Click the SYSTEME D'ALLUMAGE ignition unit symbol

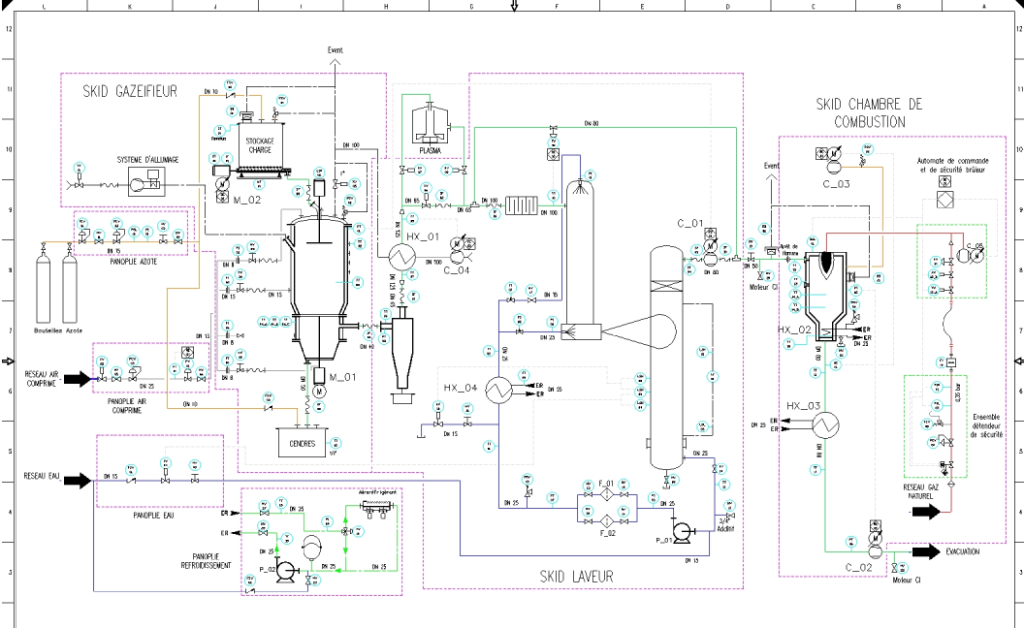point(146,184)
